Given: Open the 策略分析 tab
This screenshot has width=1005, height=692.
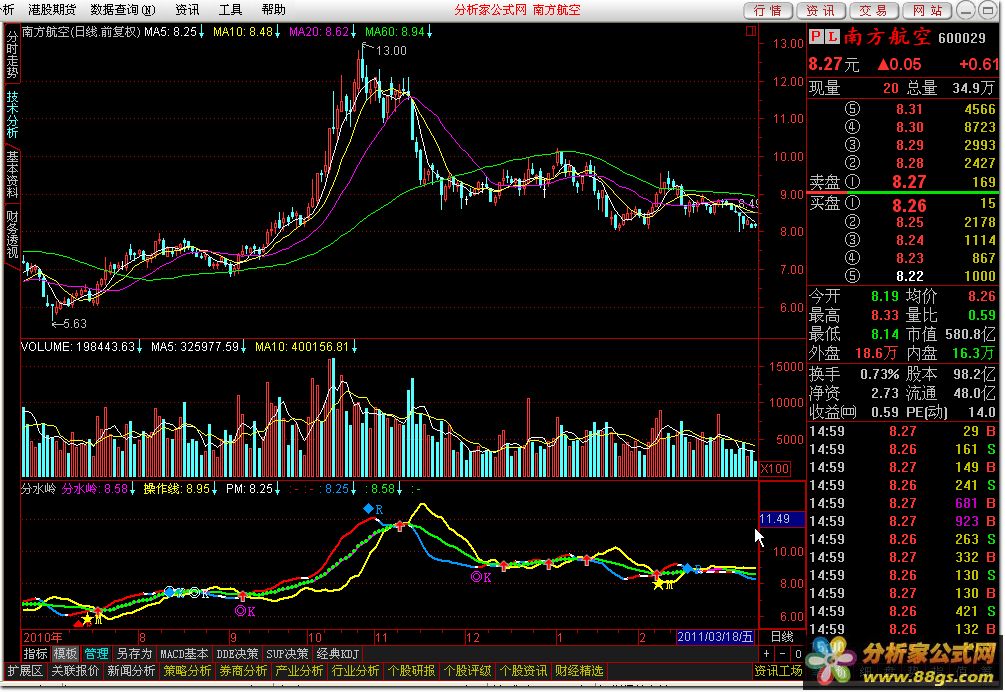Looking at the screenshot, I should point(187,671).
